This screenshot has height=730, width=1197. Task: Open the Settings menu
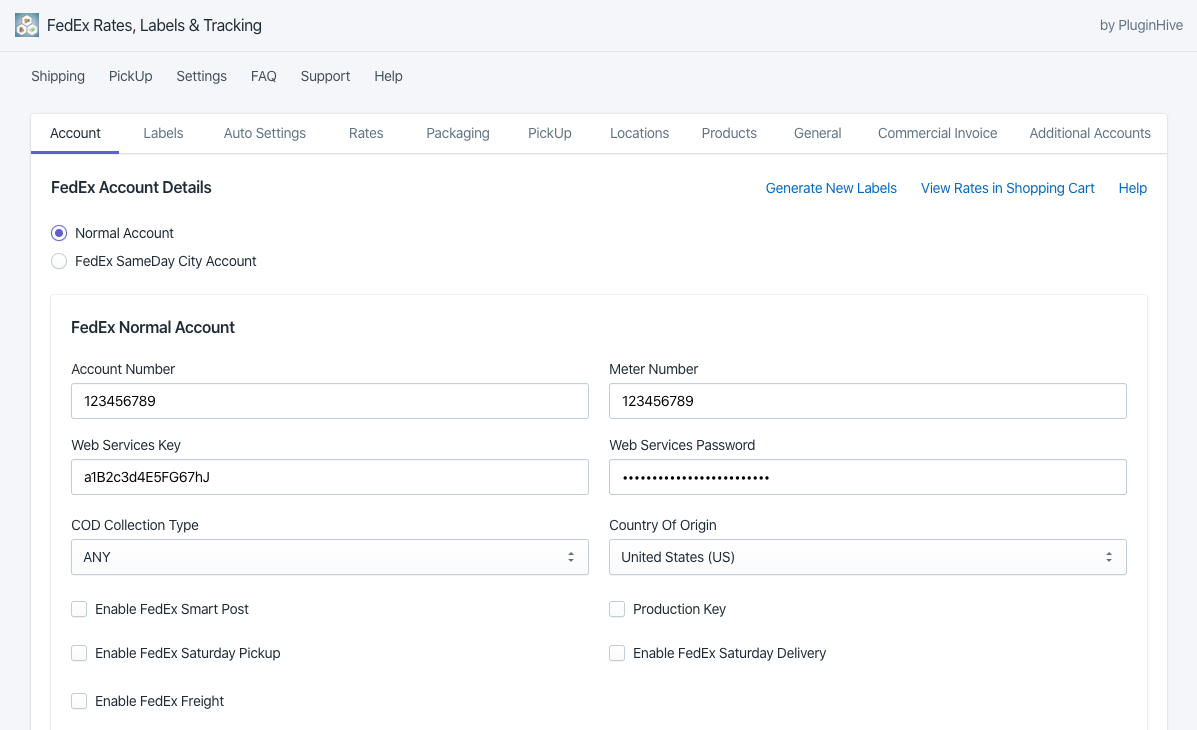[202, 76]
